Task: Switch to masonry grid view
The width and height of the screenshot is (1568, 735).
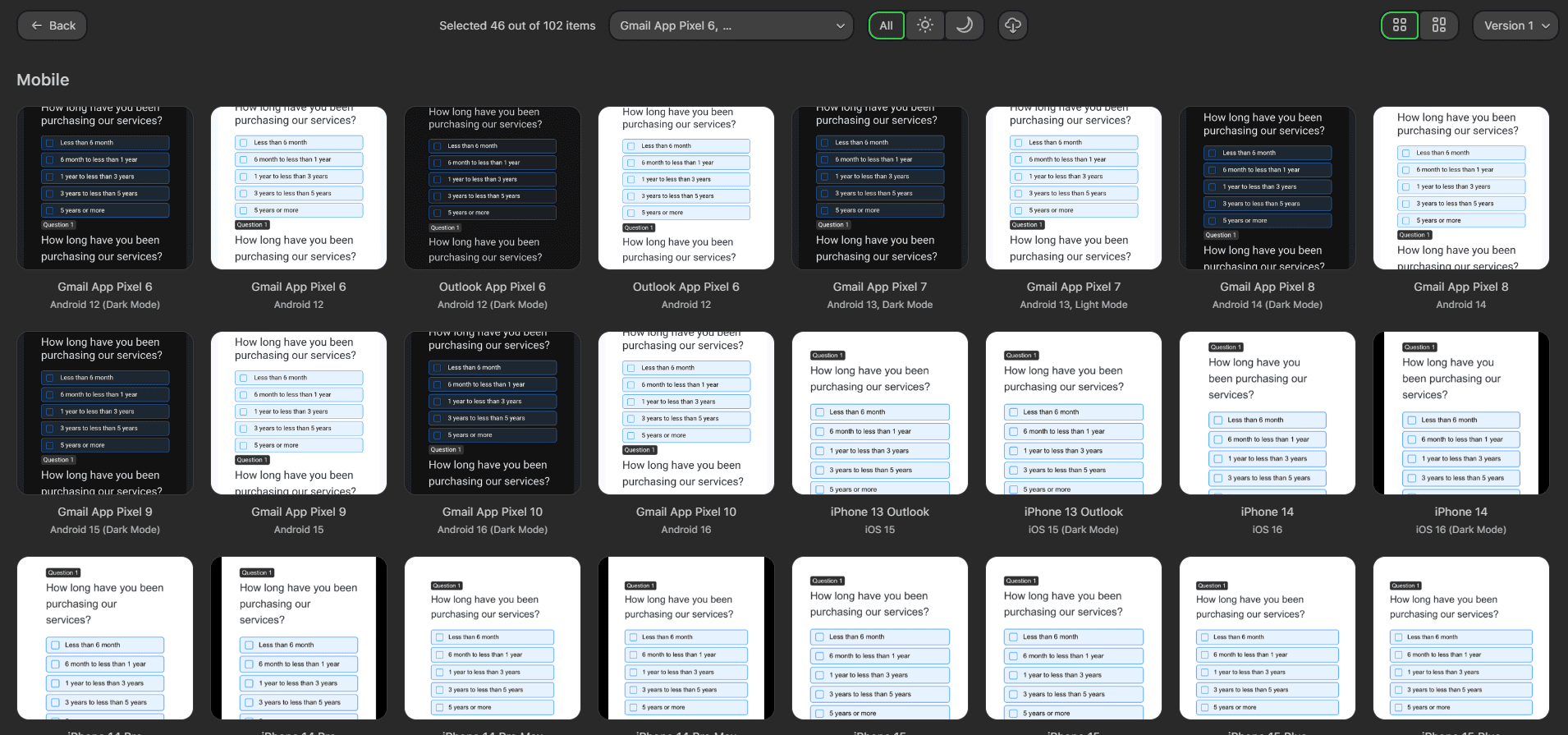Action: (x=1439, y=25)
